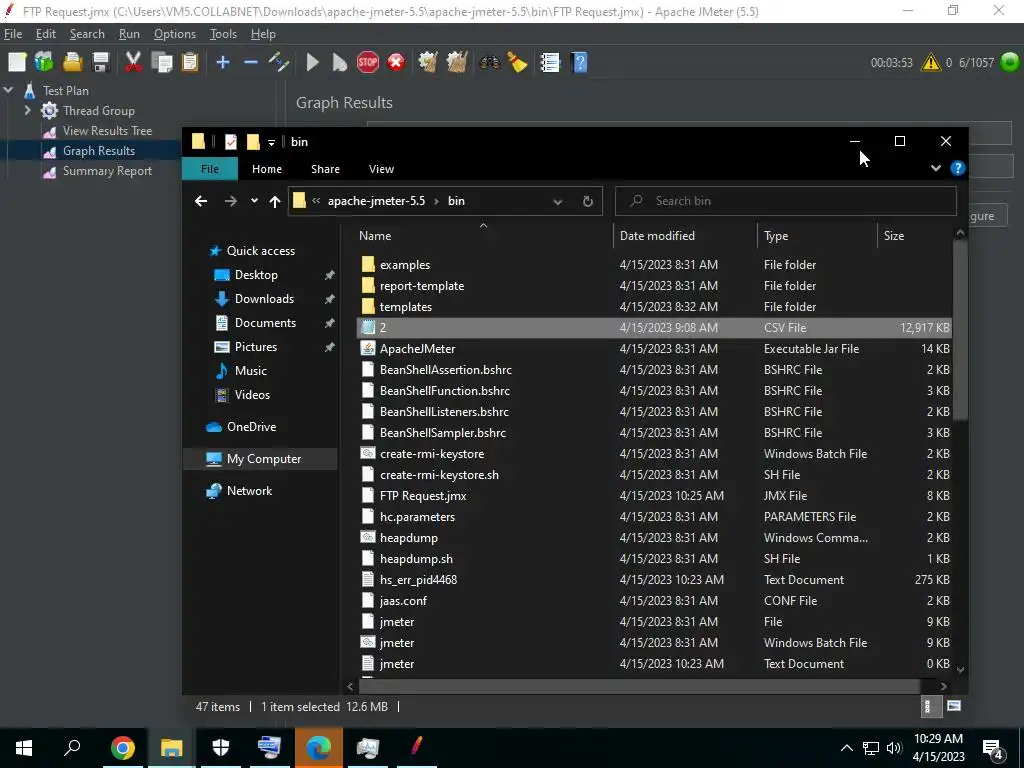This screenshot has height=768, width=1024.
Task: Click the Shutdown red X icon
Action: 396,63
